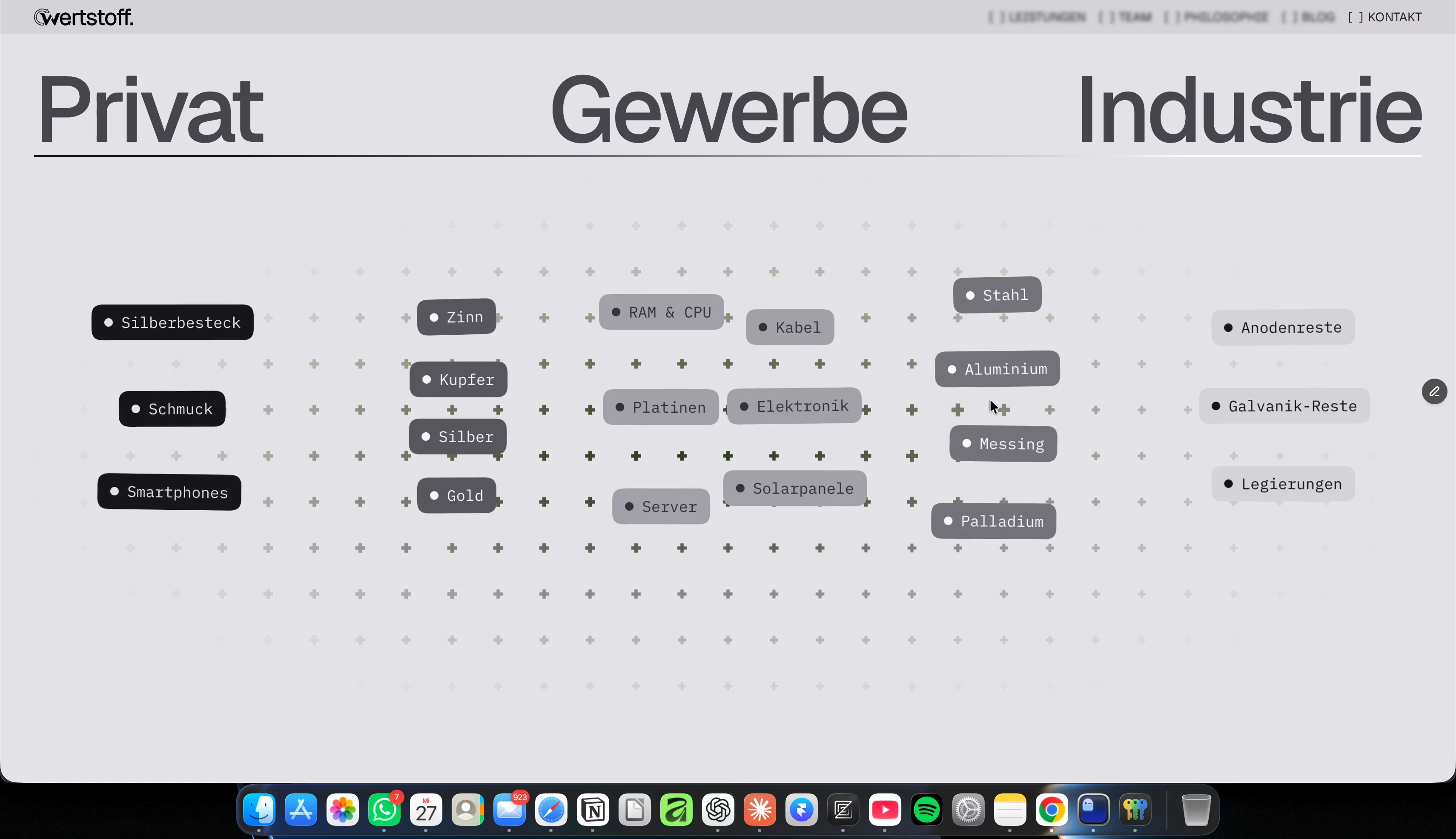Screen dimensions: 1456x839
Task: Click the Gold tag
Action: [x=457, y=495]
